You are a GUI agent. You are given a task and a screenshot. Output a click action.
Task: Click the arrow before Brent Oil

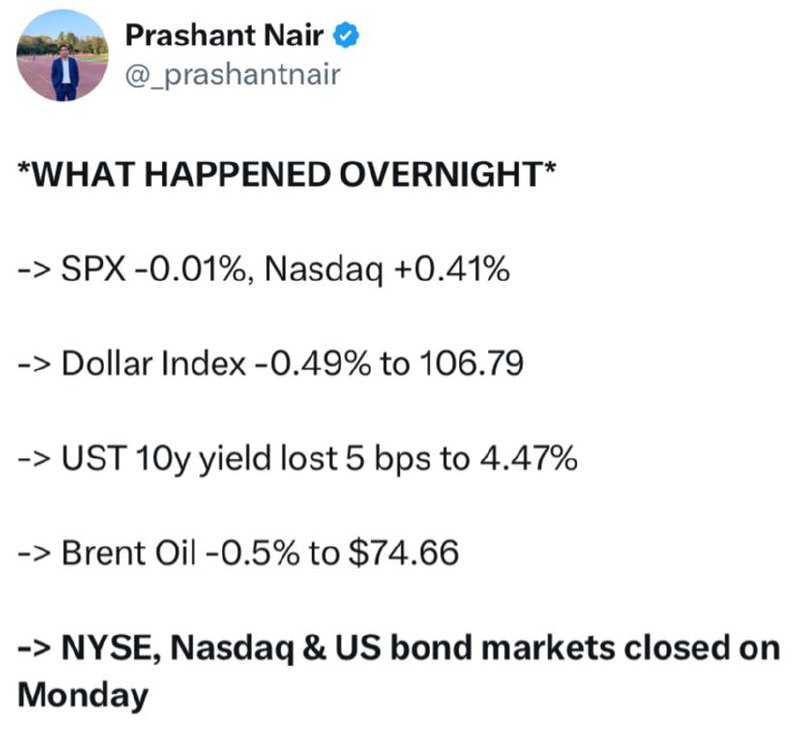35,554
